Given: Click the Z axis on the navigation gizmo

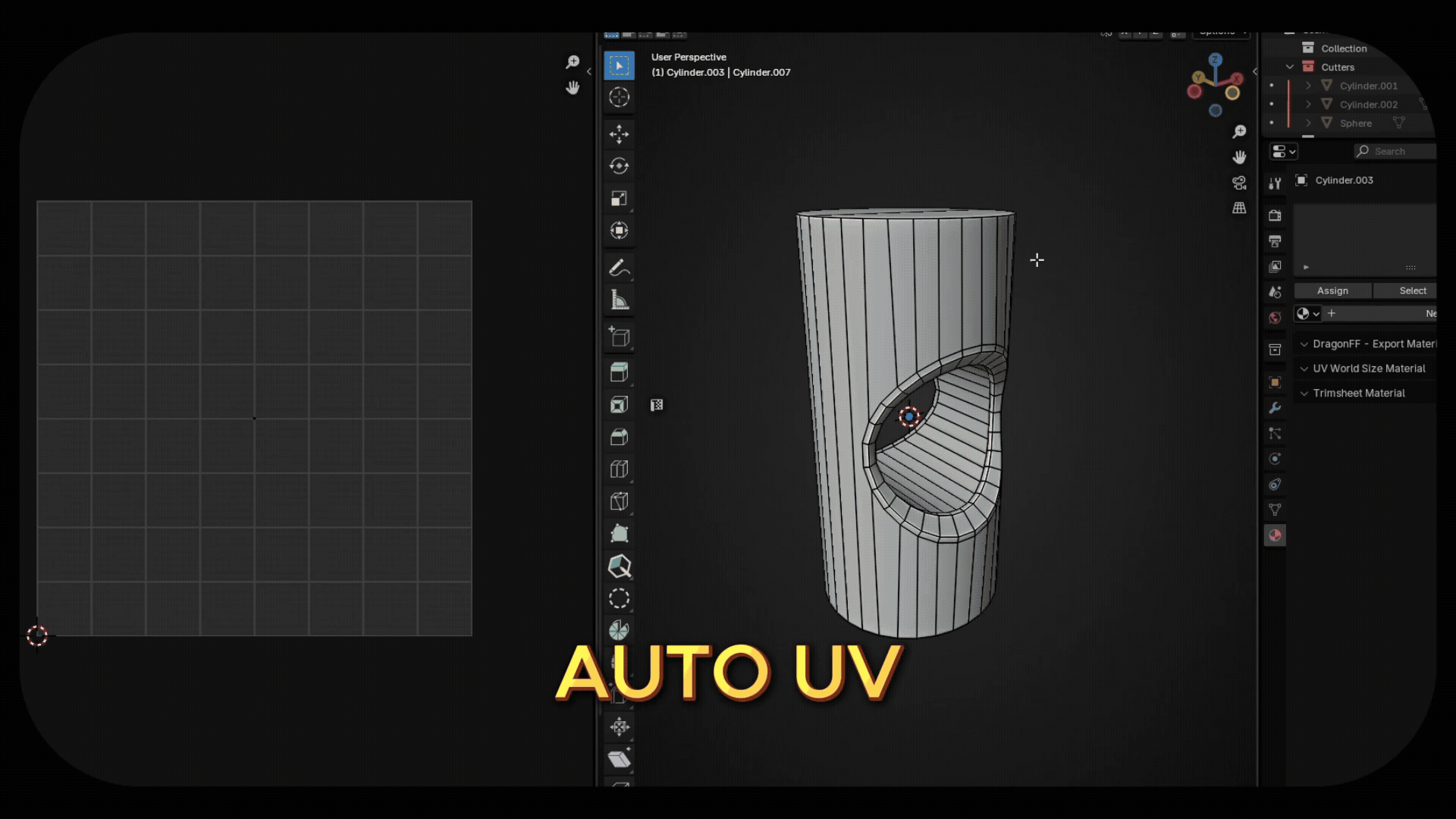Looking at the screenshot, I should 1216,59.
